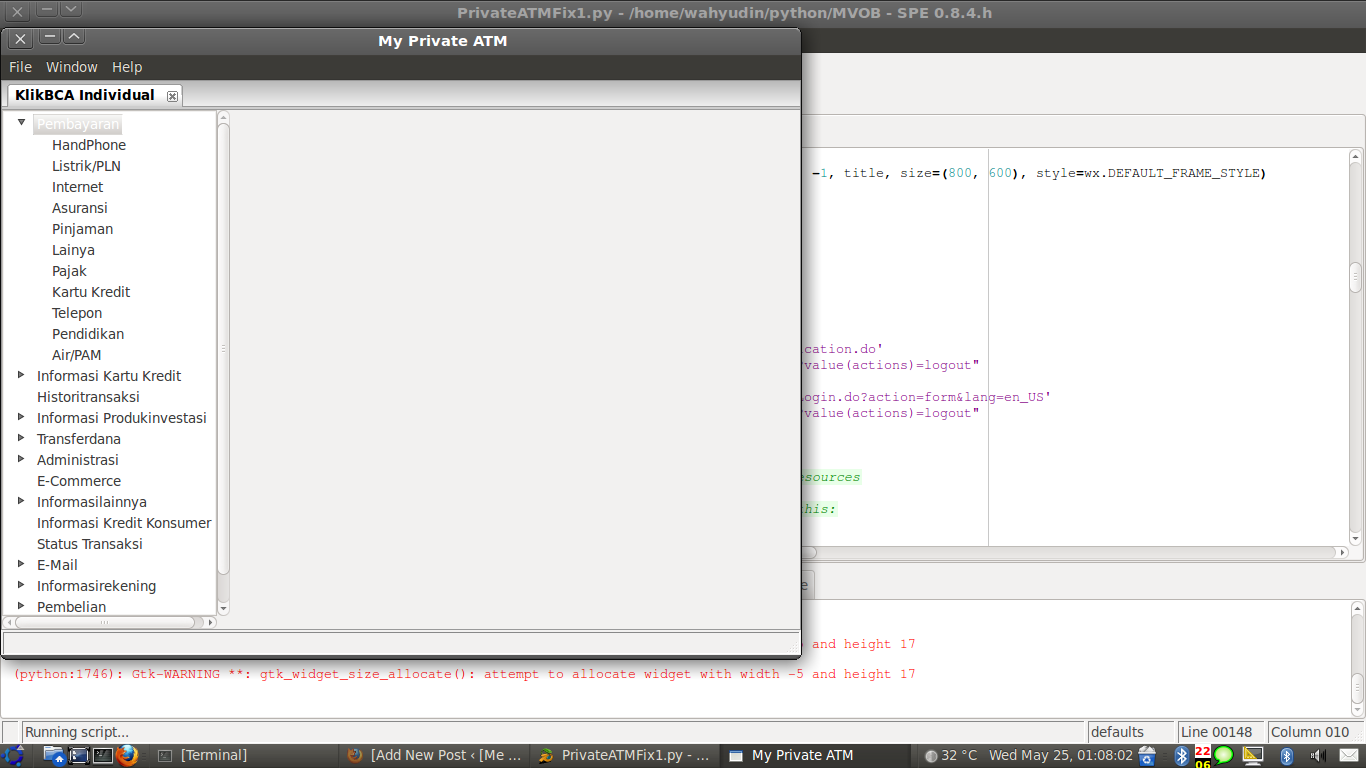Click the terminal launcher icon in panel

pos(103,755)
